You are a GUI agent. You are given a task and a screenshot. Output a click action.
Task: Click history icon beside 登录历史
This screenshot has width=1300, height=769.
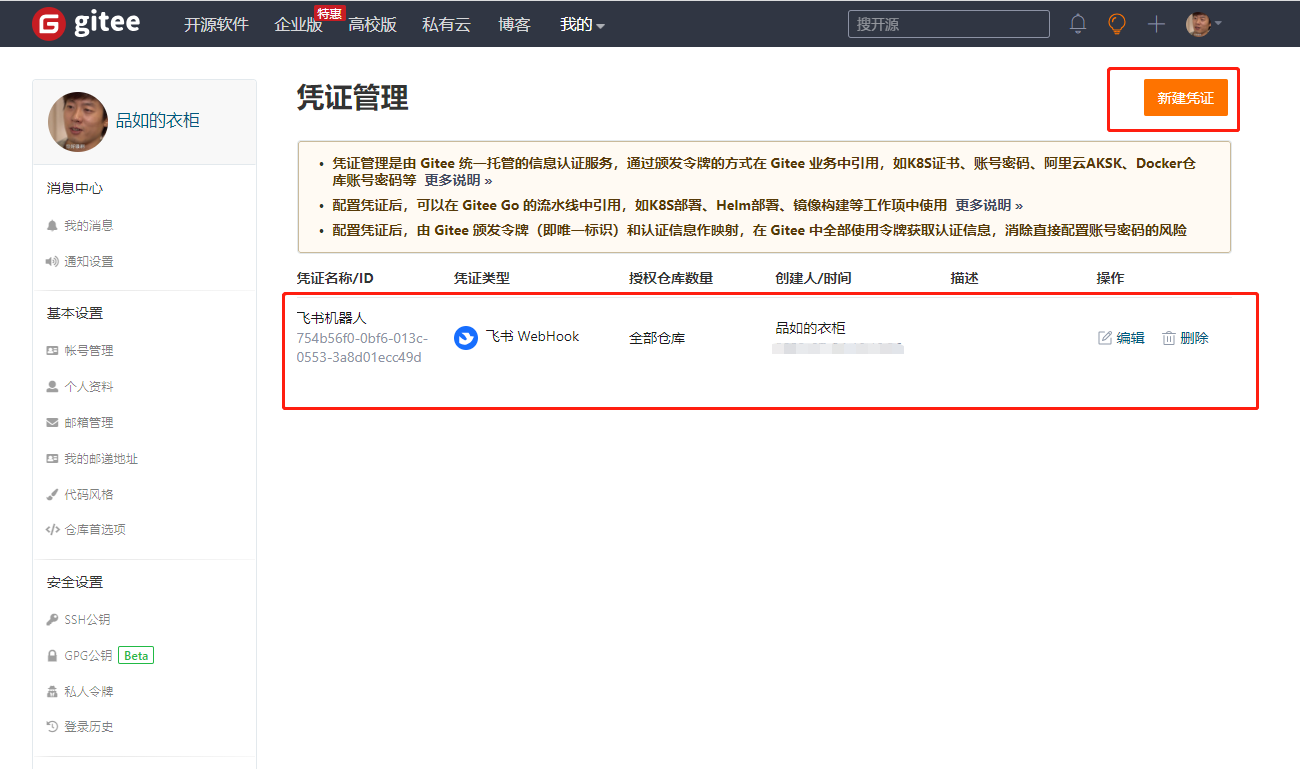tap(53, 727)
